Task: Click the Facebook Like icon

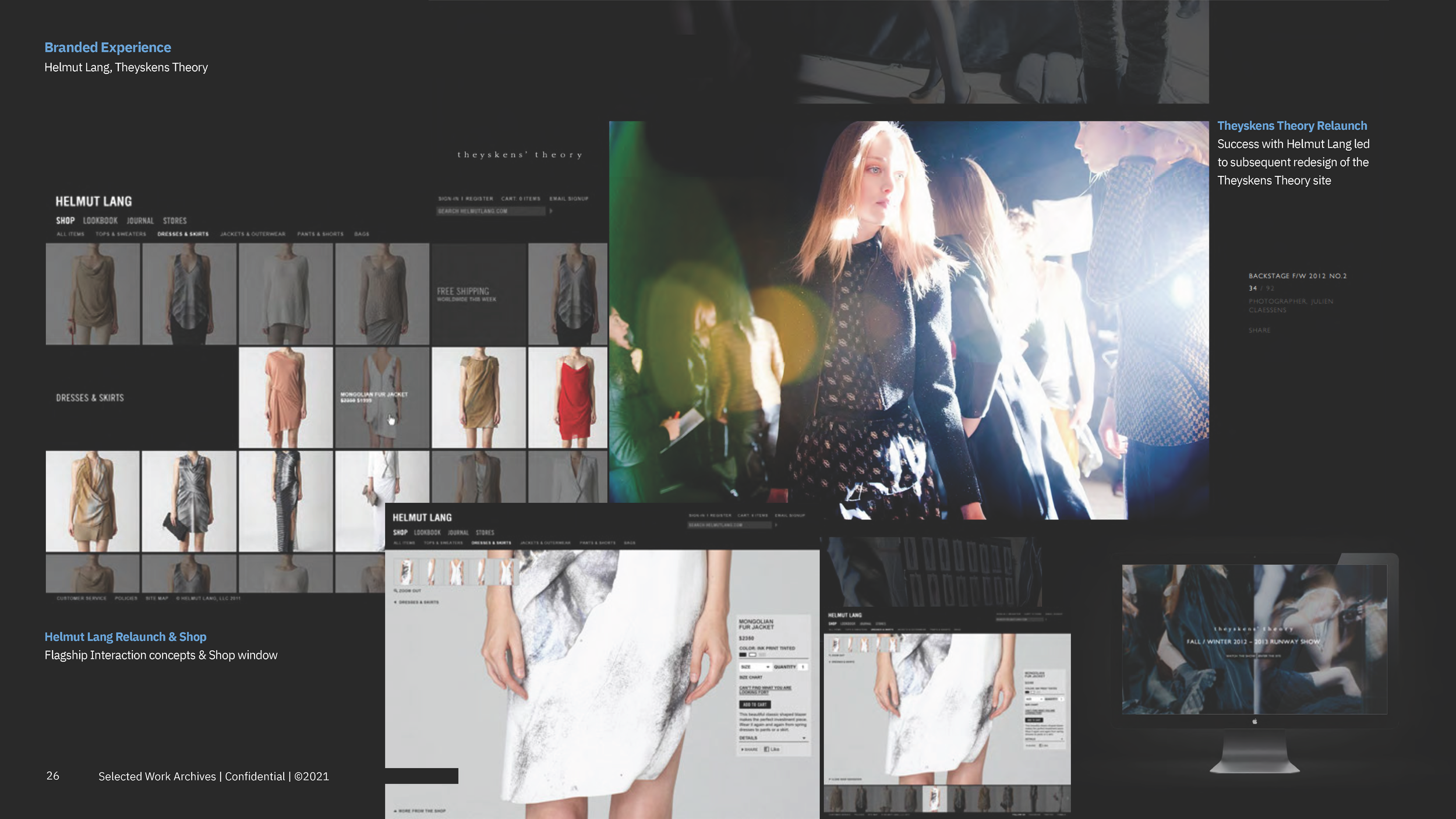Action: tap(766, 749)
